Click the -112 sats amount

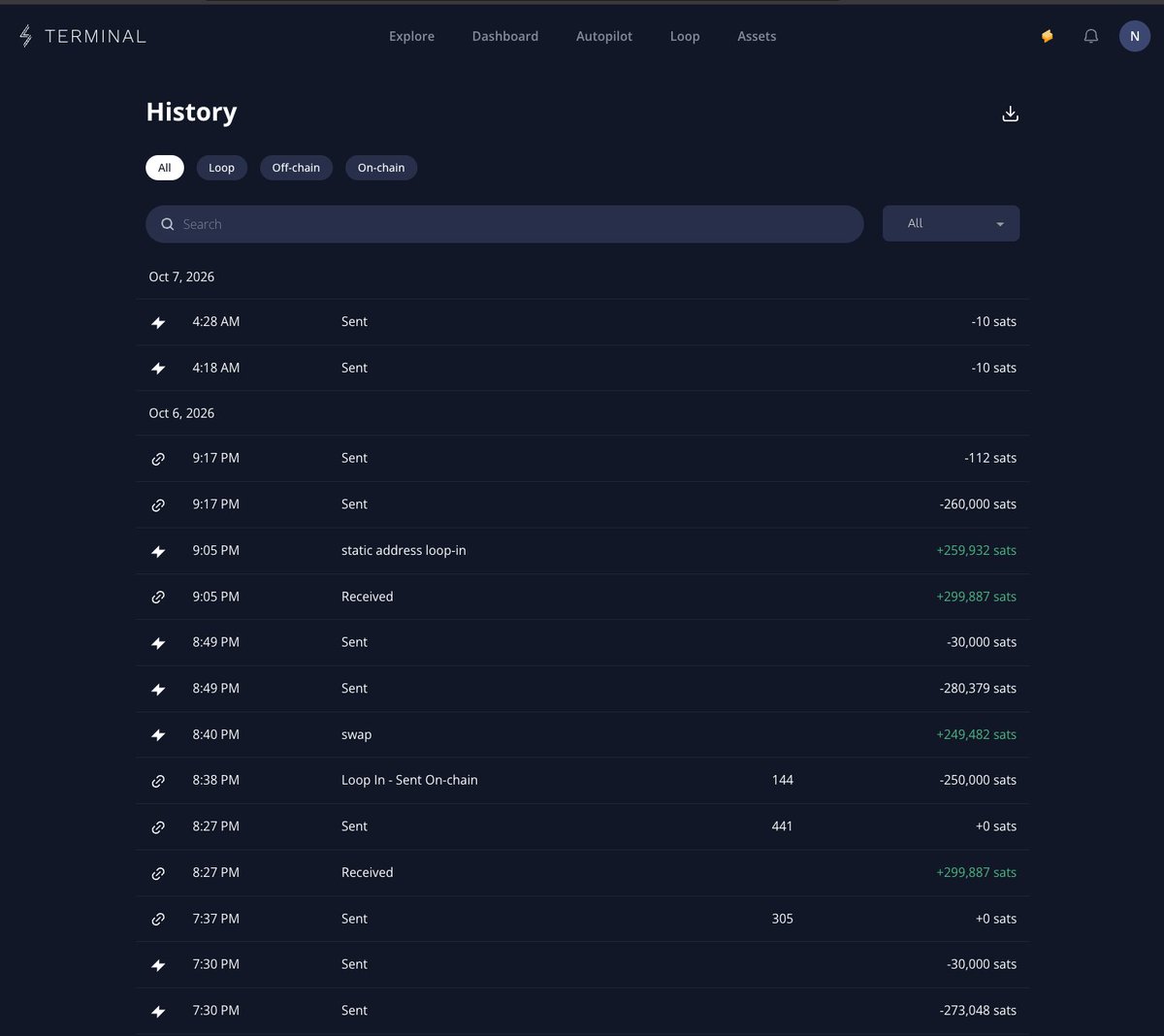click(990, 458)
